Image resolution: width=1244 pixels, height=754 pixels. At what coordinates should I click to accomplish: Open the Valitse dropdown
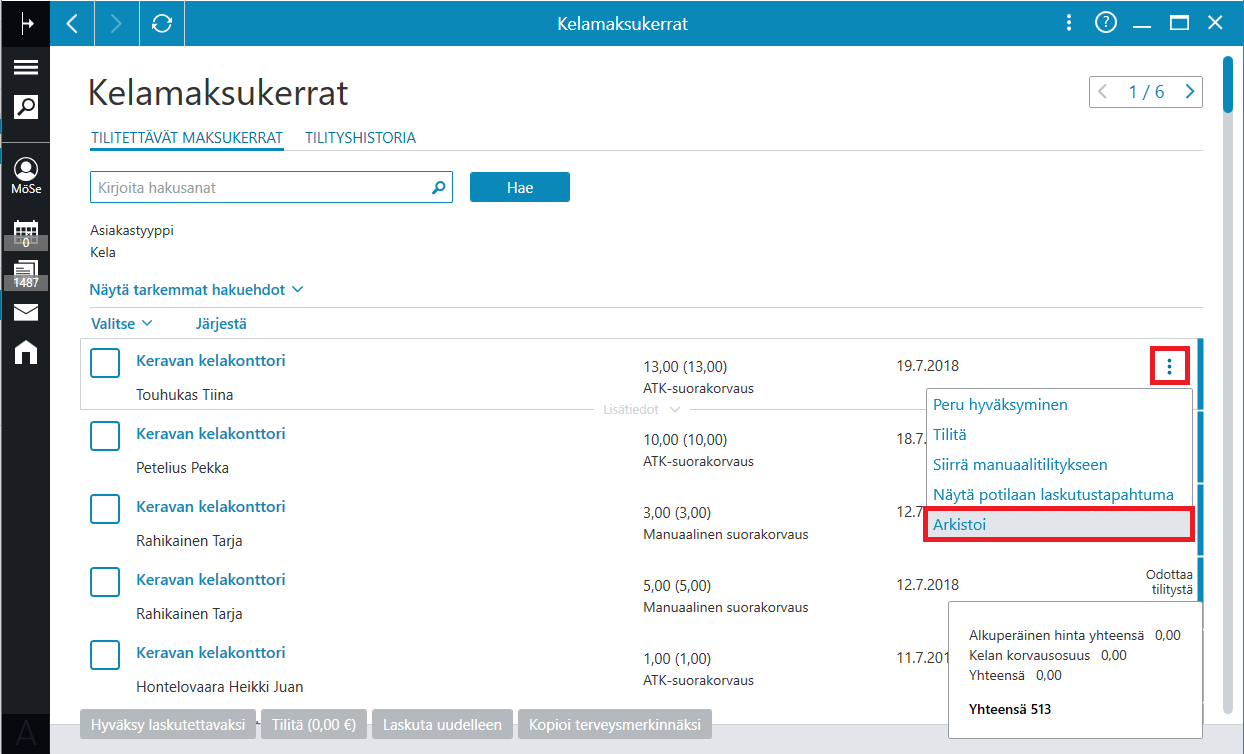(x=121, y=324)
